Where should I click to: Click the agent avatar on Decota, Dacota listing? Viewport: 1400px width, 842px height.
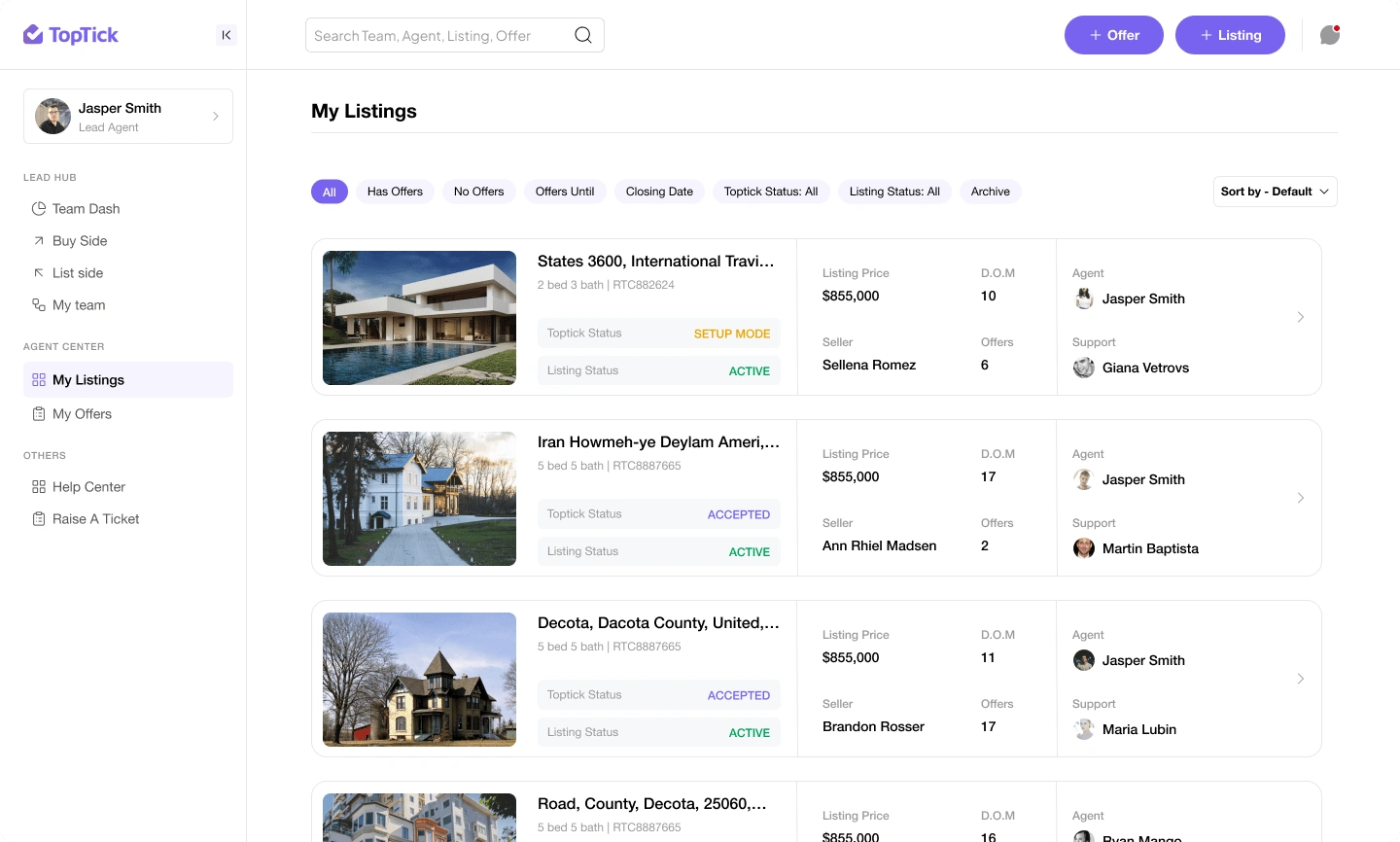click(1084, 660)
